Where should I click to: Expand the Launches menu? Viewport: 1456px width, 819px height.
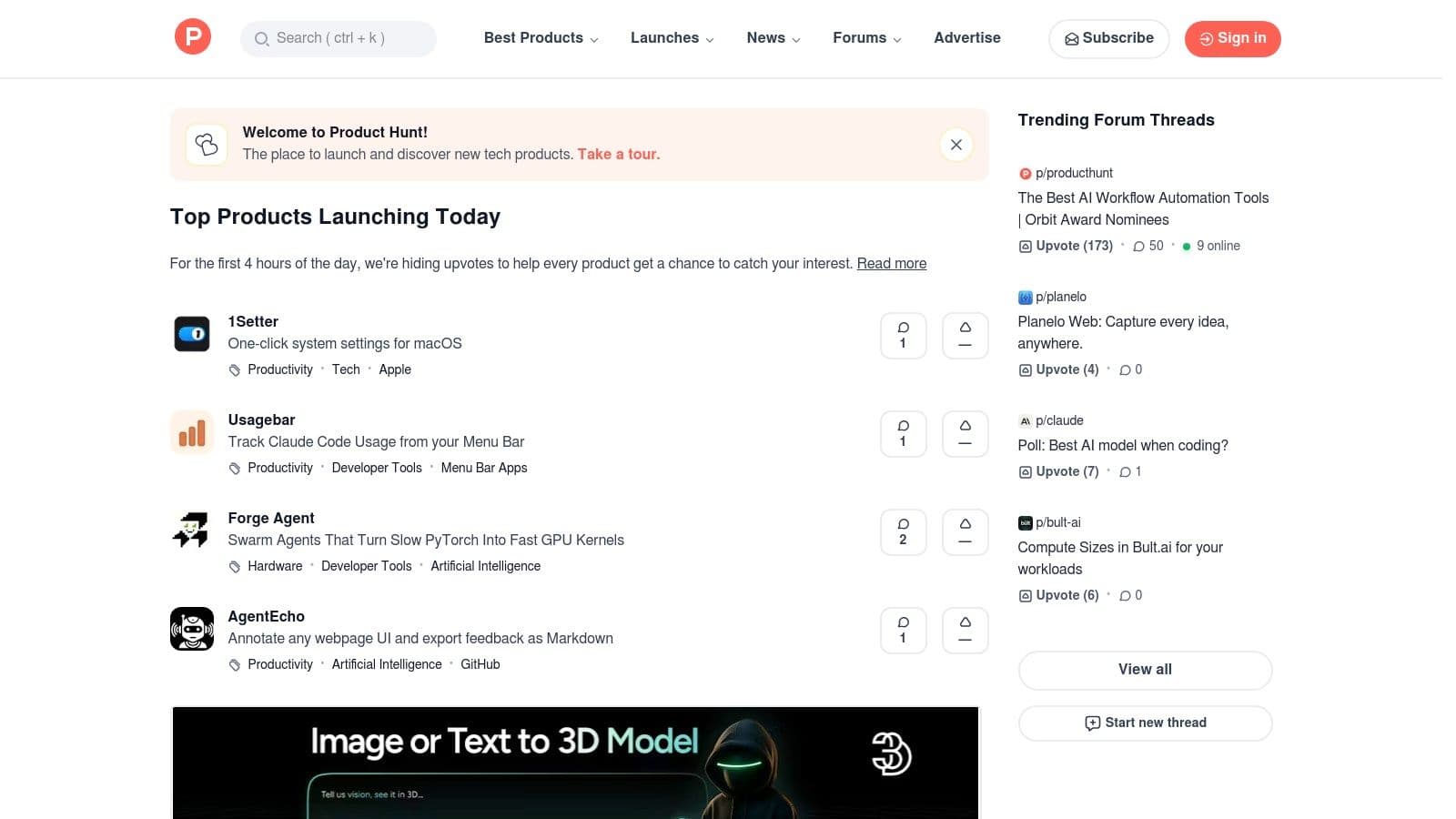665,38
